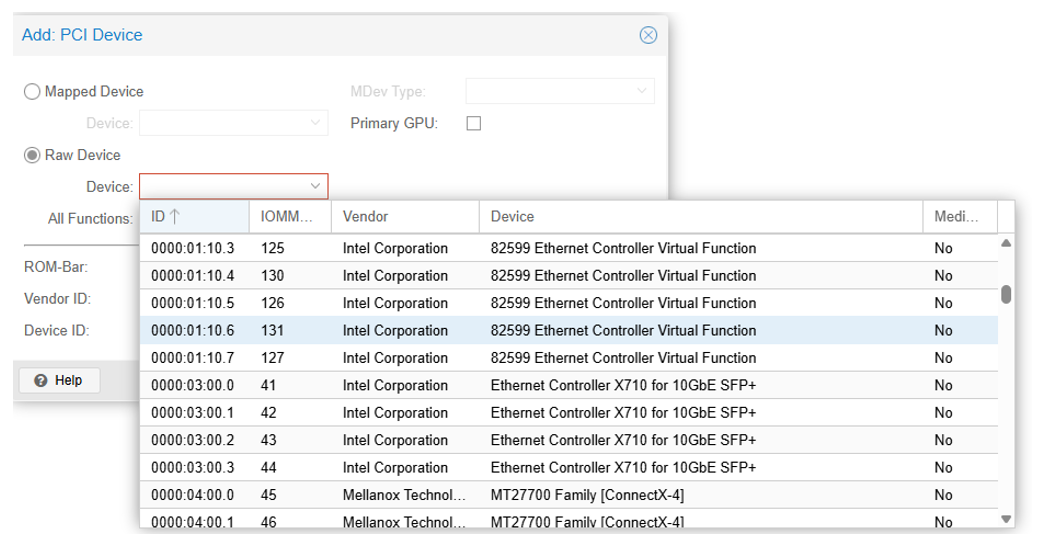Click Mellanox Technol... vendor in row 0000:04:00.0
1037x543 pixels.
(x=404, y=495)
